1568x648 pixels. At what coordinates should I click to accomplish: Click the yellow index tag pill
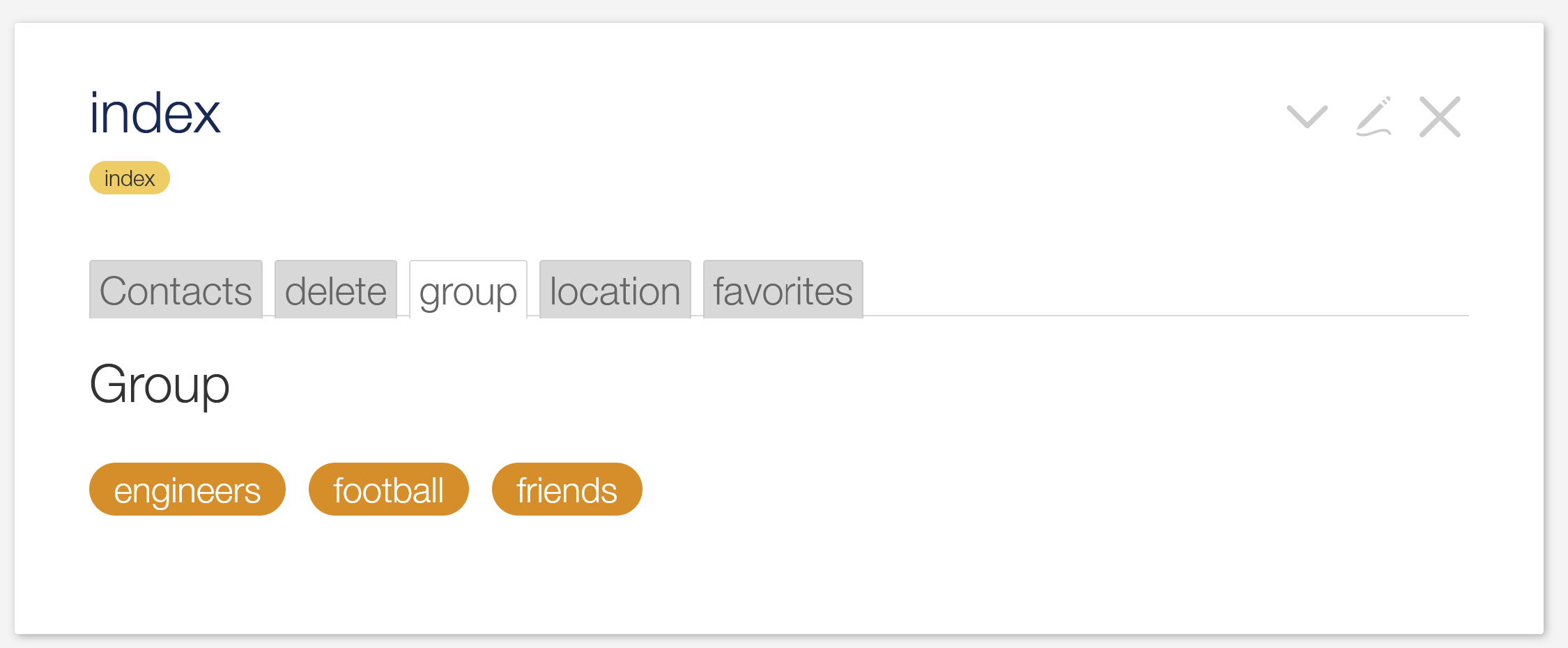pyautogui.click(x=130, y=178)
